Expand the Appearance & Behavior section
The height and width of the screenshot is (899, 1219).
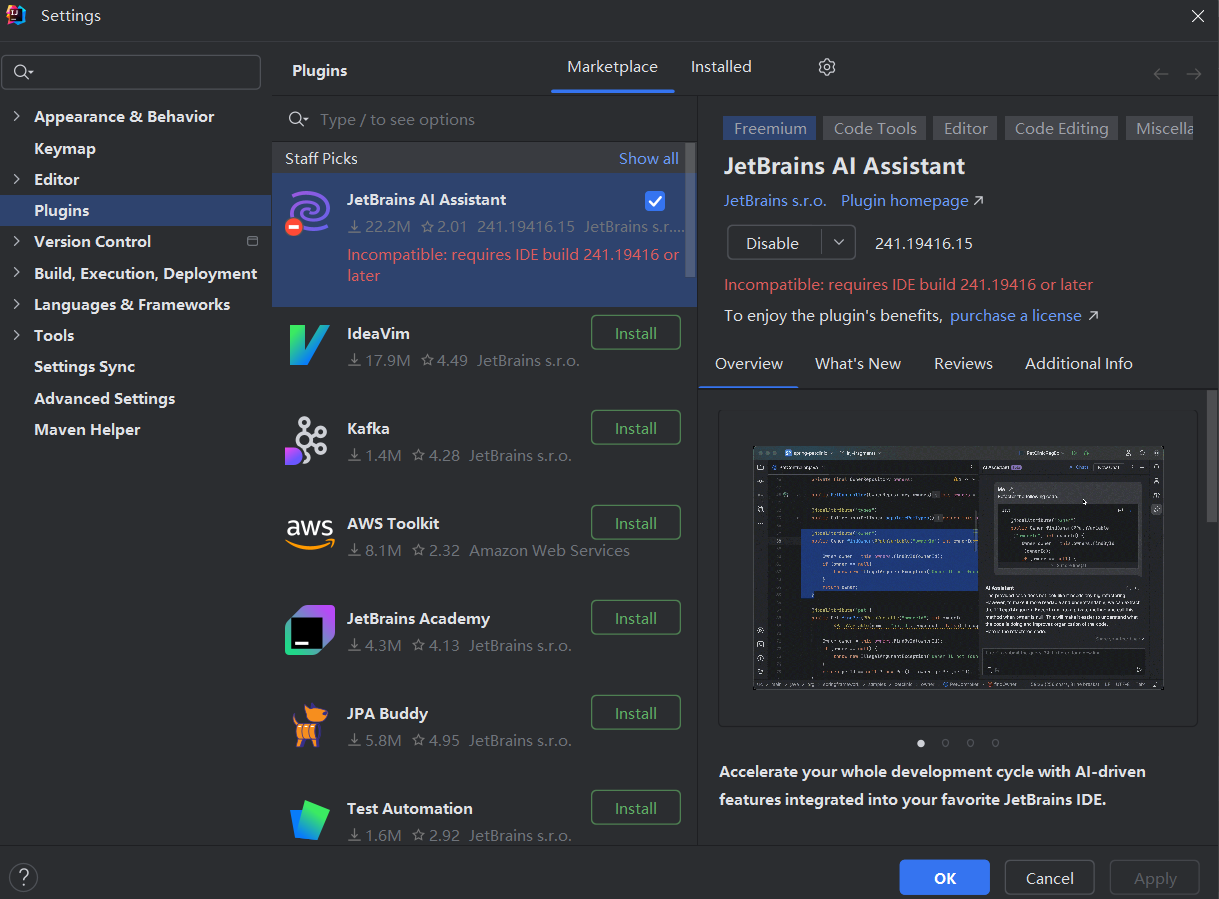pos(16,117)
